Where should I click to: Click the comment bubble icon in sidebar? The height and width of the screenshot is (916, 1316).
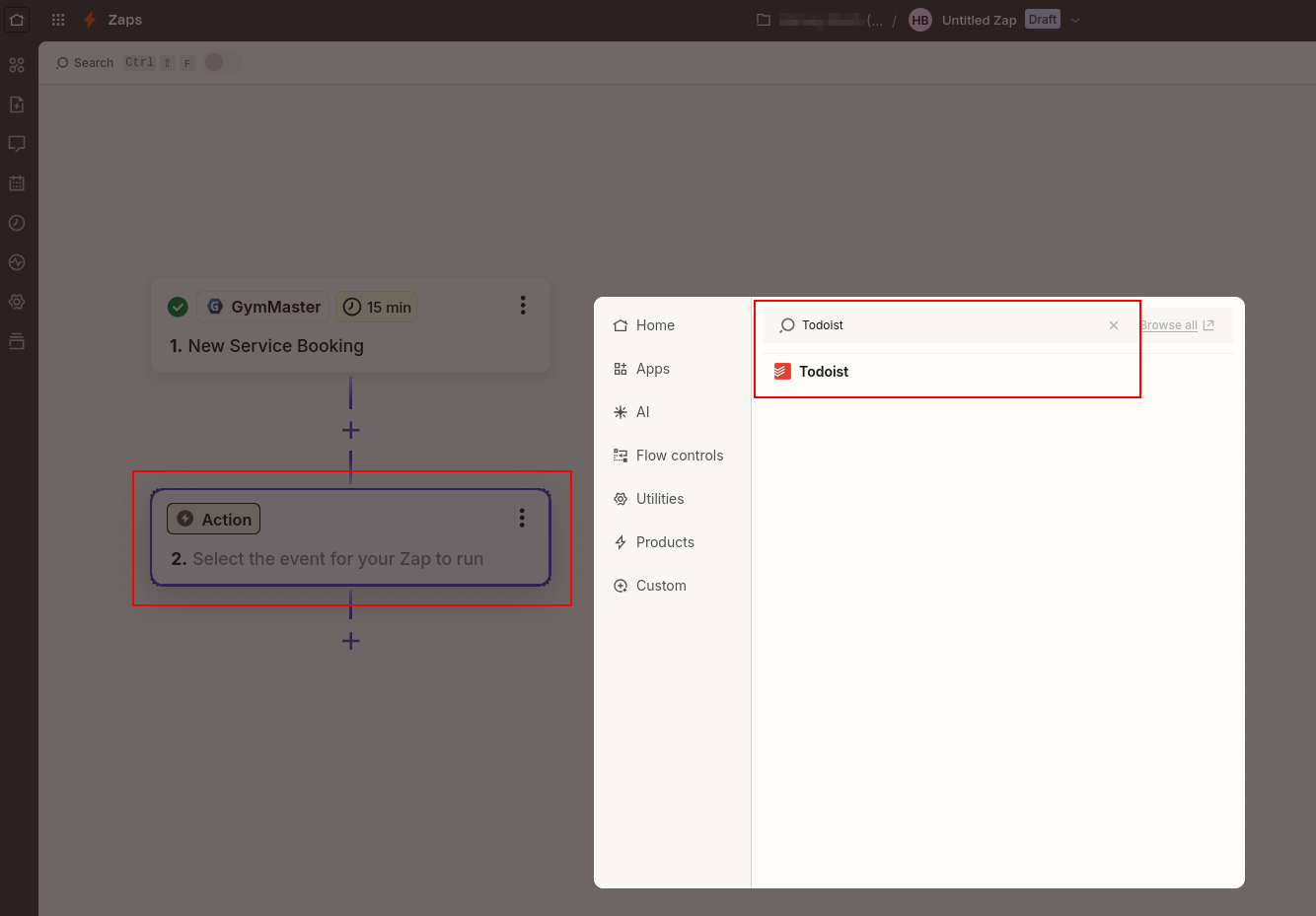pos(17,144)
